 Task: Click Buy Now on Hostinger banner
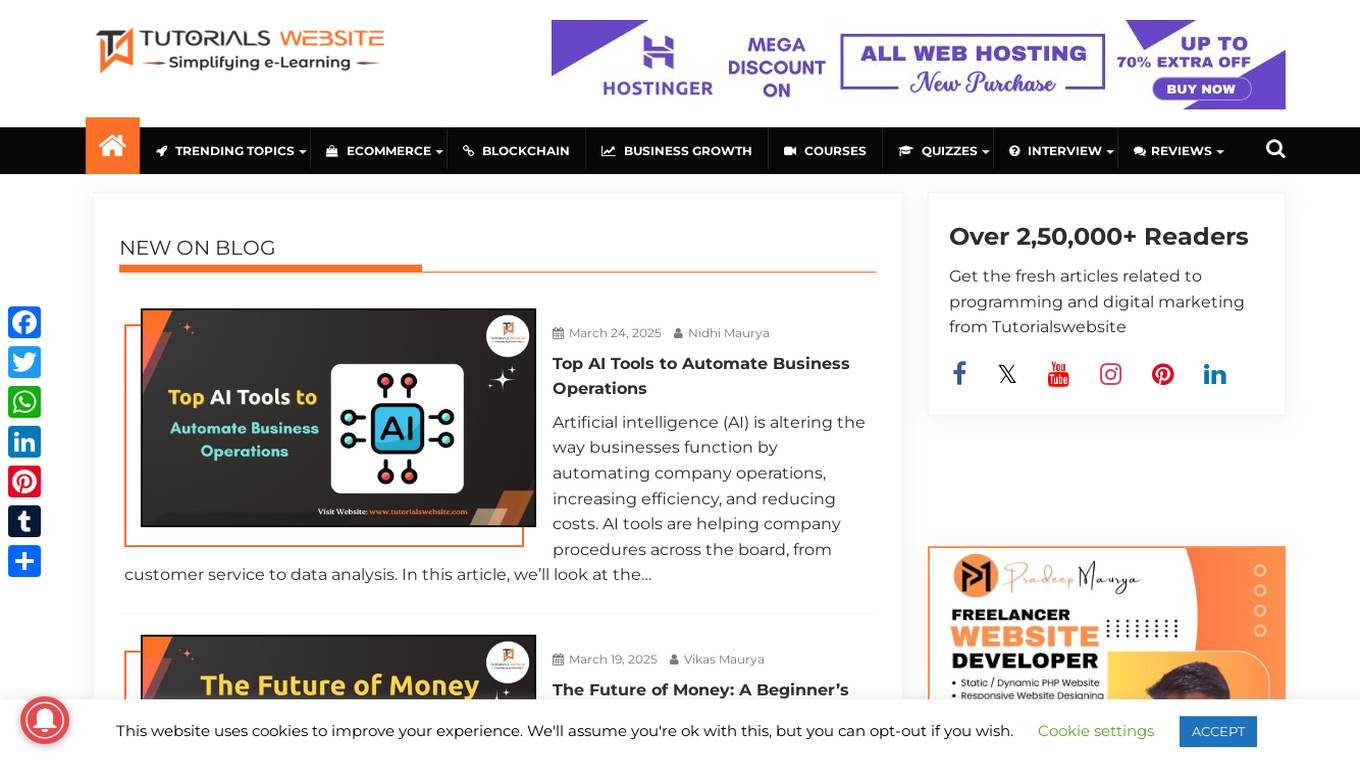coord(1200,89)
